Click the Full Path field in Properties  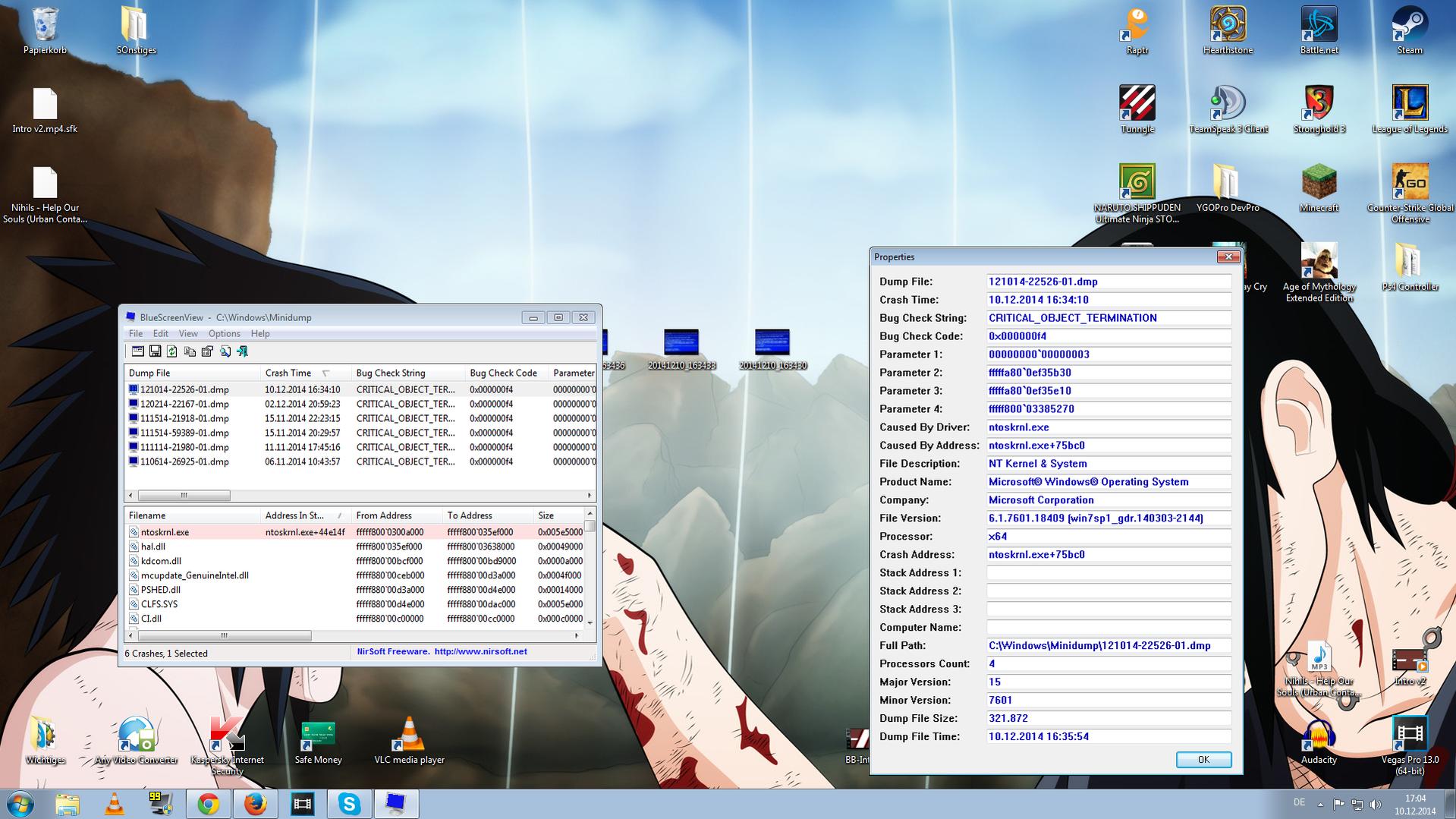(1109, 646)
